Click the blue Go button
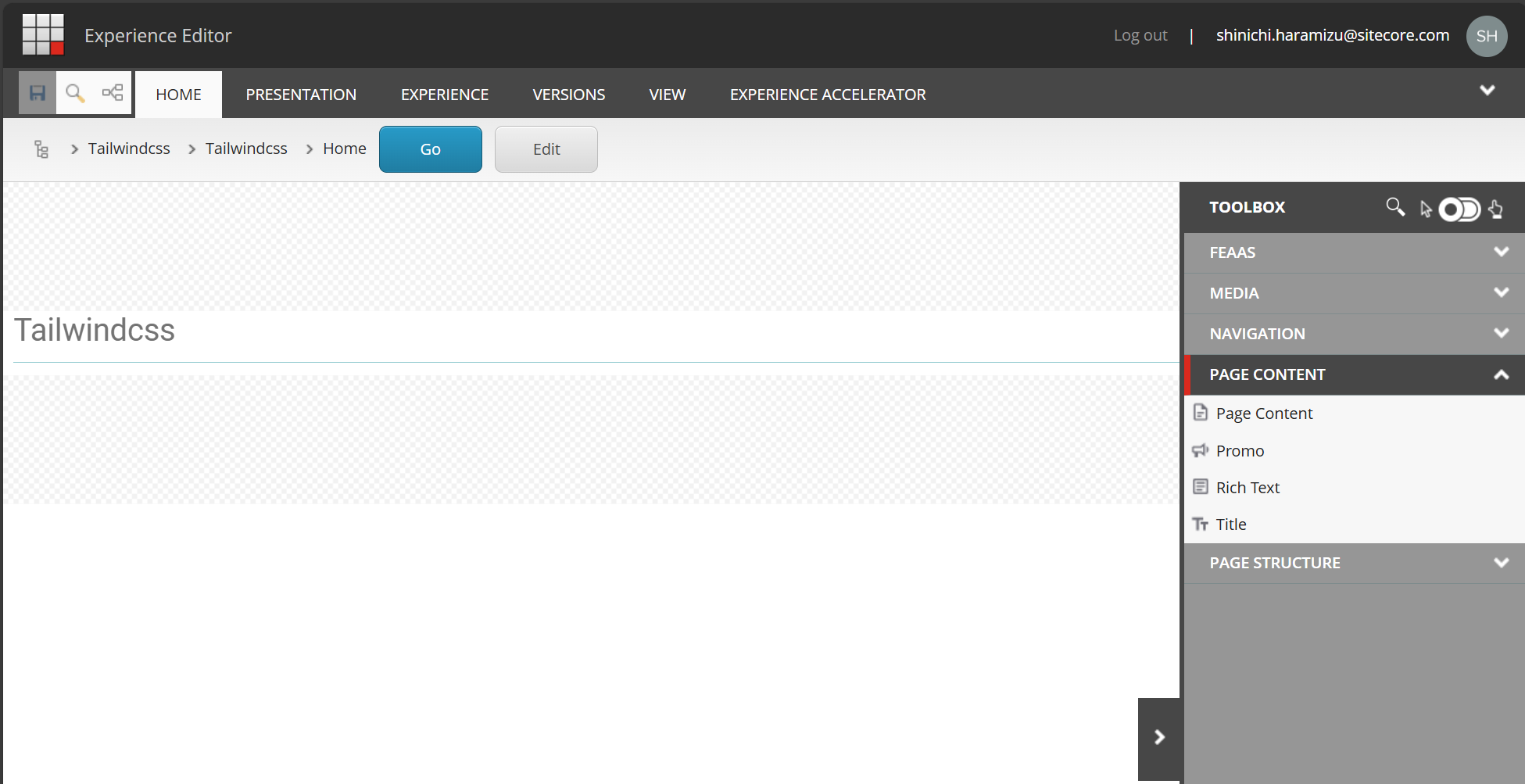This screenshot has height=784, width=1525. pos(431,149)
